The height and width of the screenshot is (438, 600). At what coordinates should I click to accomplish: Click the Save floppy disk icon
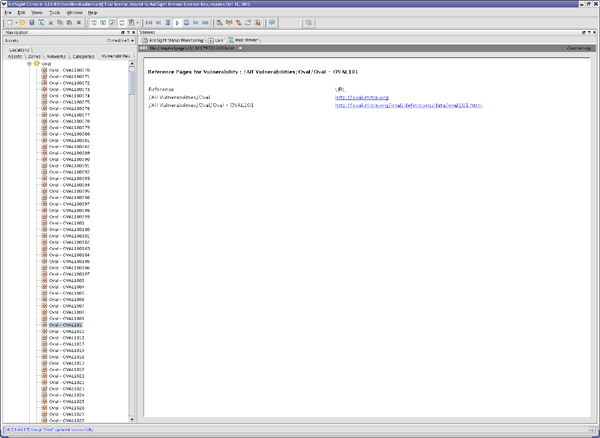31,21
